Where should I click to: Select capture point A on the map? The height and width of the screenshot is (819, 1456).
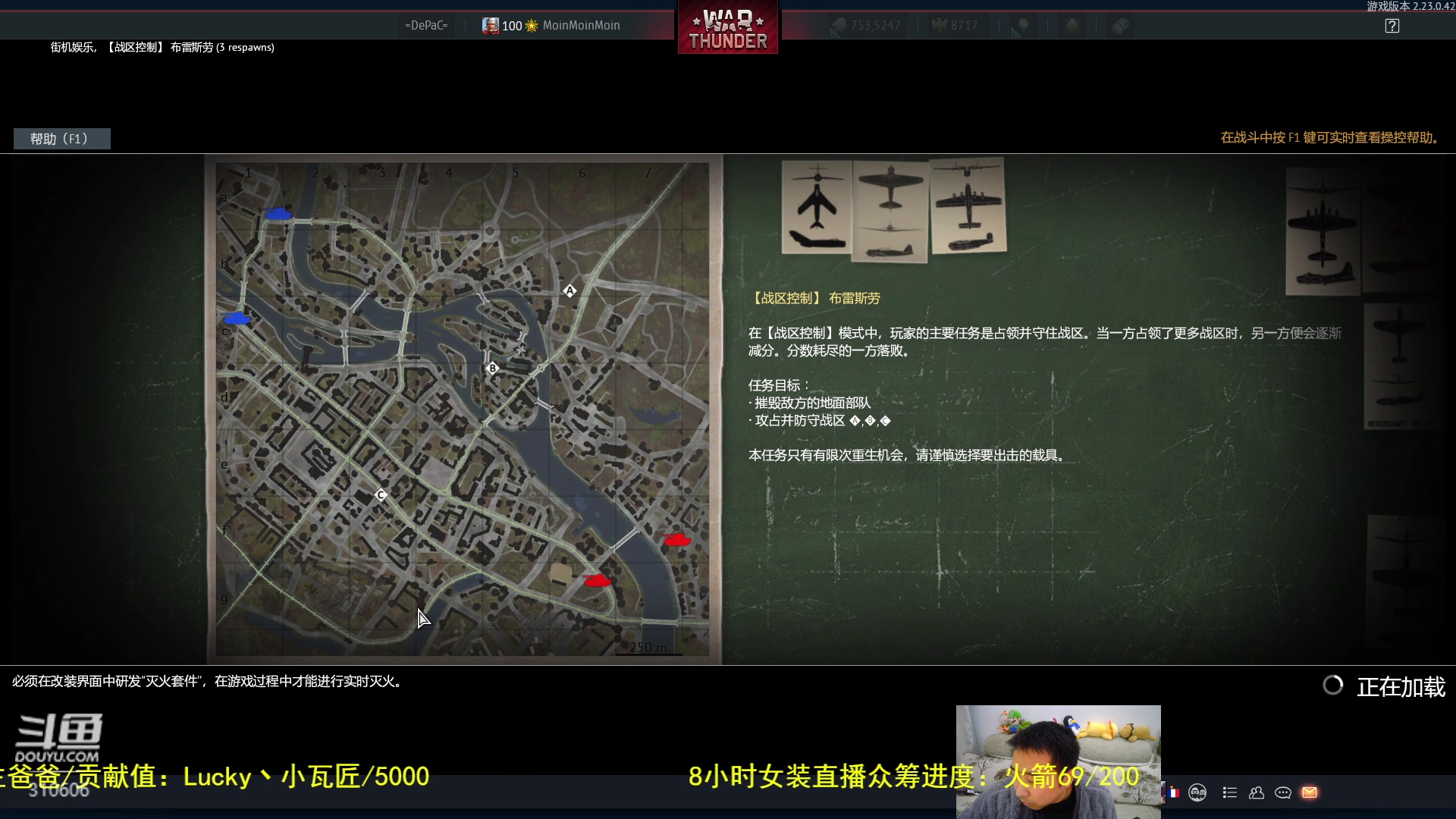tap(570, 290)
